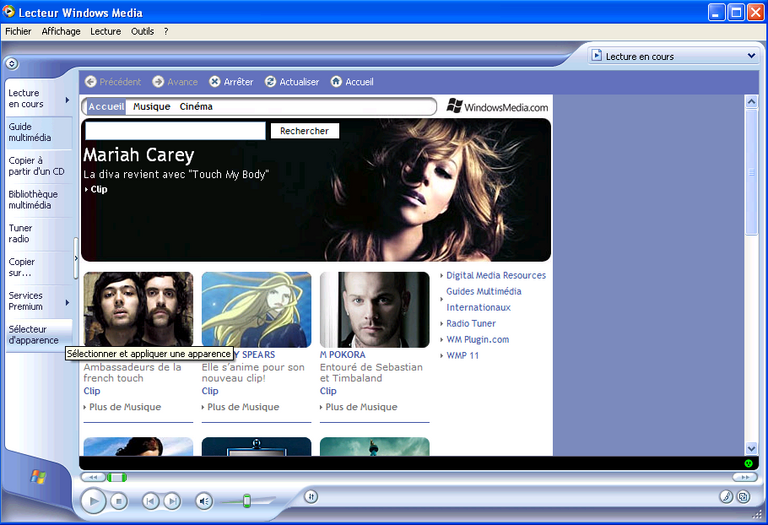
Task: Go back with Précédent button
Action: point(113,82)
